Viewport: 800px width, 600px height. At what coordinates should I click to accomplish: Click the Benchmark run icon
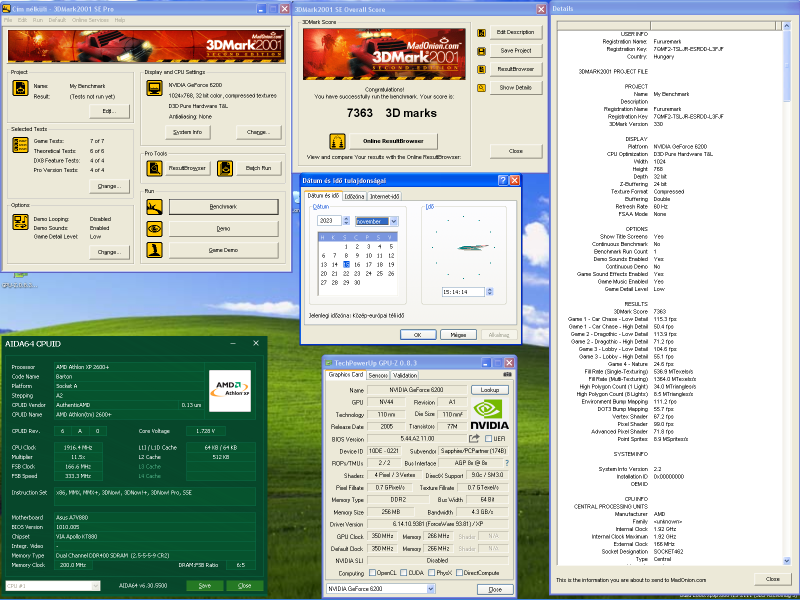pos(155,207)
